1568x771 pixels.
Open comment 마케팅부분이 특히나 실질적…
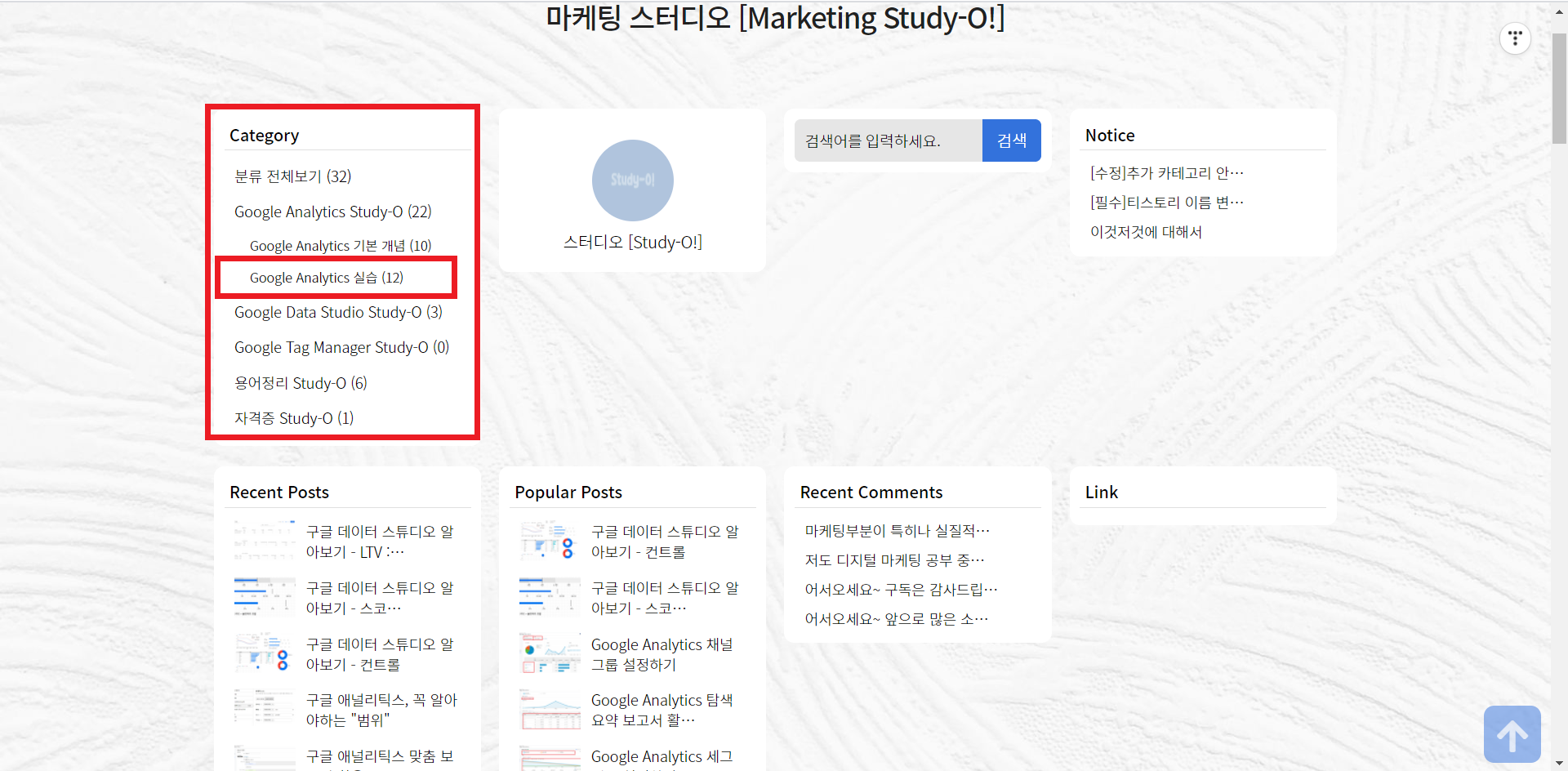tap(897, 531)
